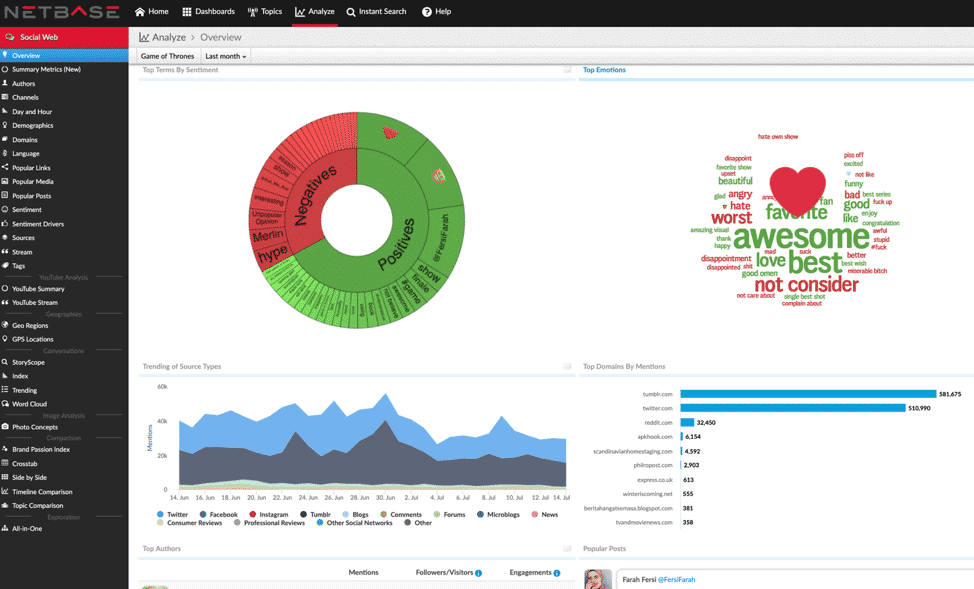The height and width of the screenshot is (589, 974).
Task: Open Instant Search magnifier icon
Action: tap(351, 12)
